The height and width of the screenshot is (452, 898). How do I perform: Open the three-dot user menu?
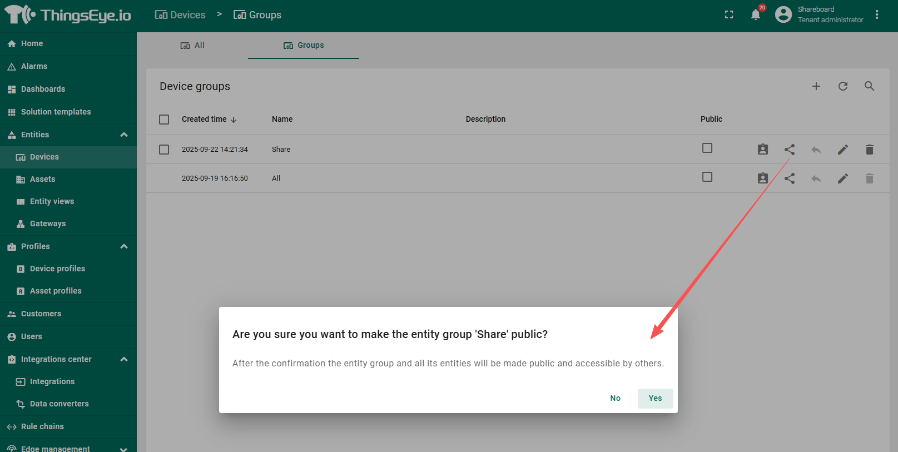tap(877, 15)
